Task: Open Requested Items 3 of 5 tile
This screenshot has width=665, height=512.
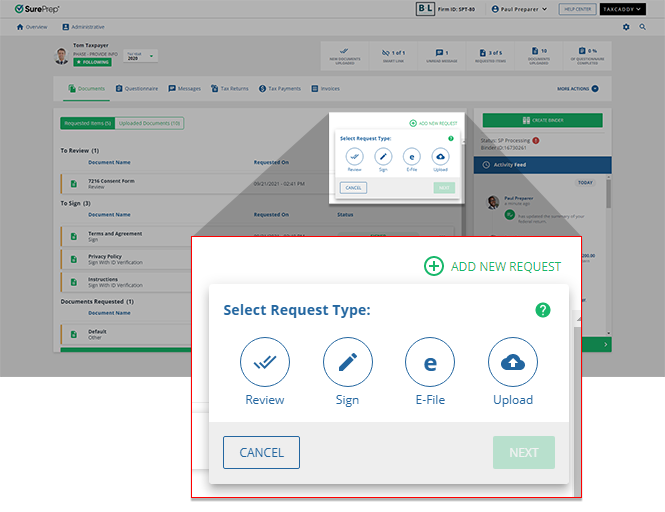Action: 490,56
